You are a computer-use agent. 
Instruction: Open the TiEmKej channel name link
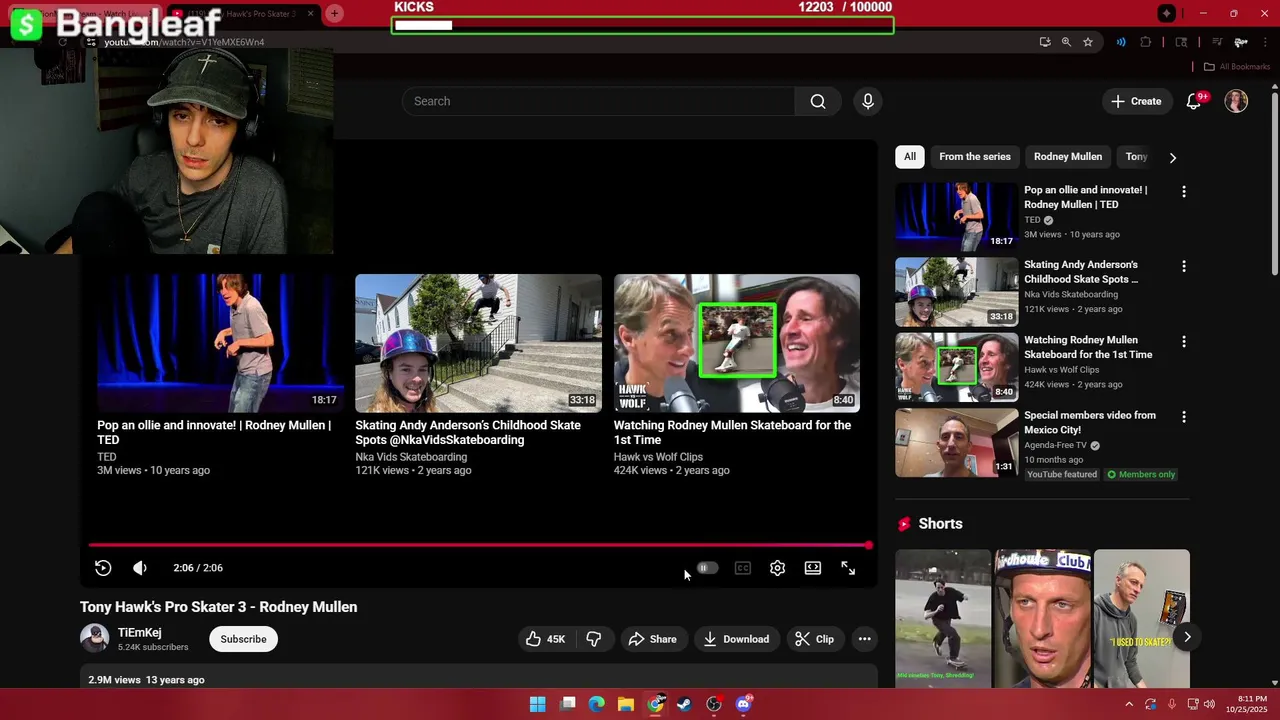click(139, 632)
